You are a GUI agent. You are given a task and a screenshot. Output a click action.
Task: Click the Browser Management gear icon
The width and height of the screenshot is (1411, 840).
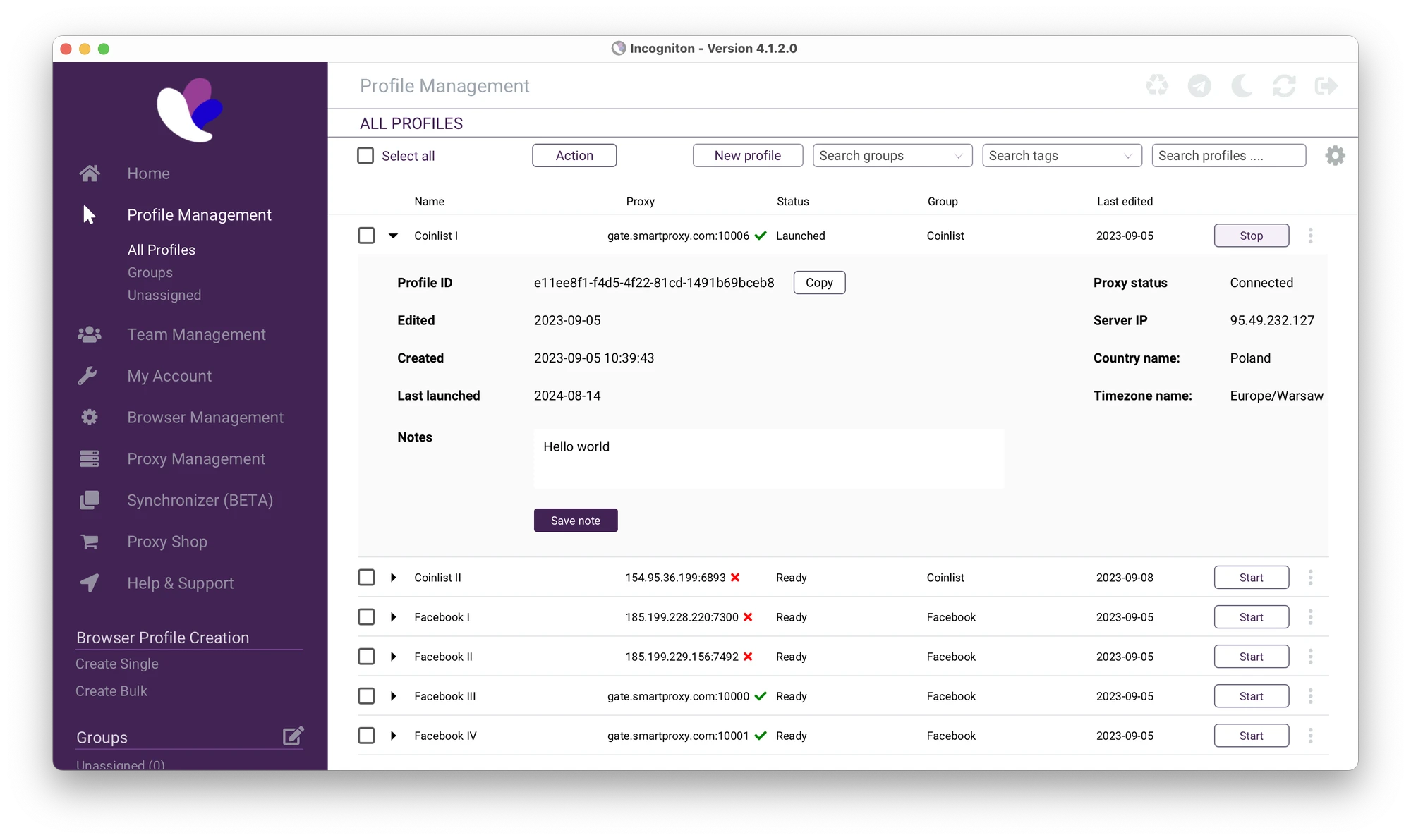(x=90, y=418)
